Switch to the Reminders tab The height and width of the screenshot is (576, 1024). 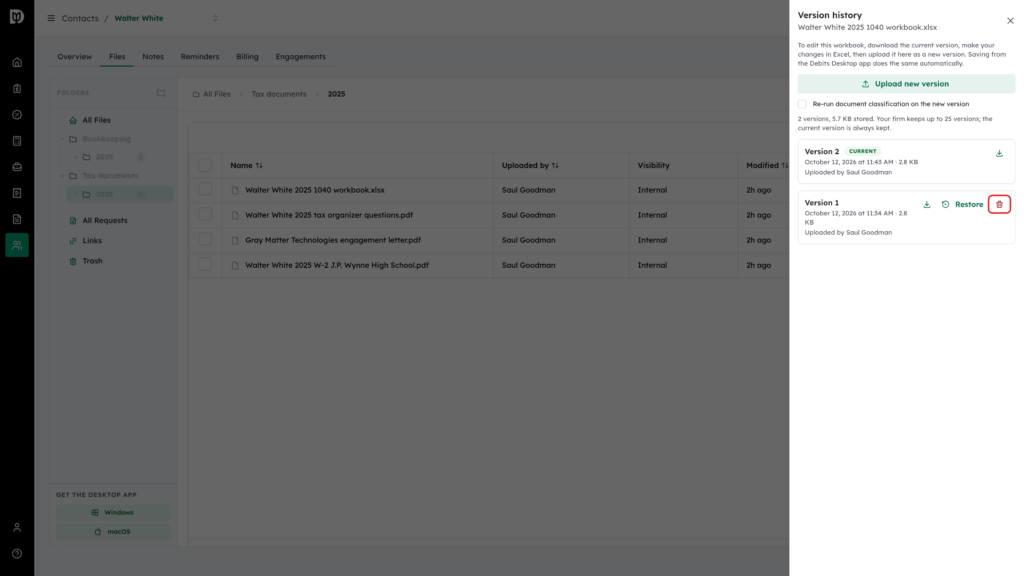coord(200,57)
